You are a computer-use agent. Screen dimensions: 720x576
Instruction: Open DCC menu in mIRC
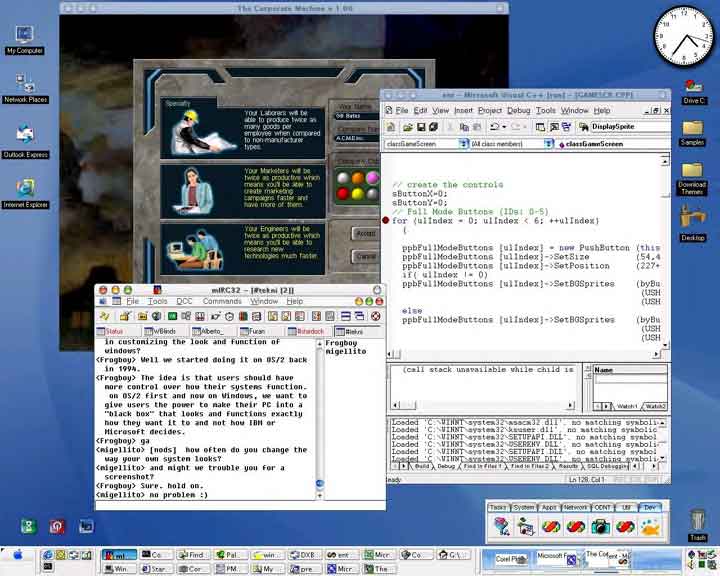click(x=184, y=301)
